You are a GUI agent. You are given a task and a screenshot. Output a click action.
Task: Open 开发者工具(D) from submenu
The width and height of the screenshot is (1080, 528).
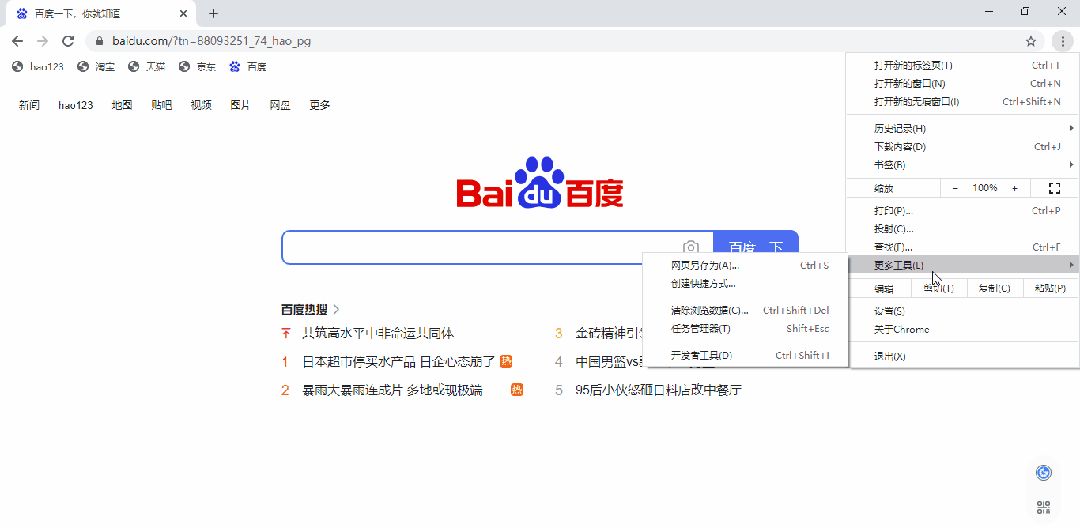745,355
